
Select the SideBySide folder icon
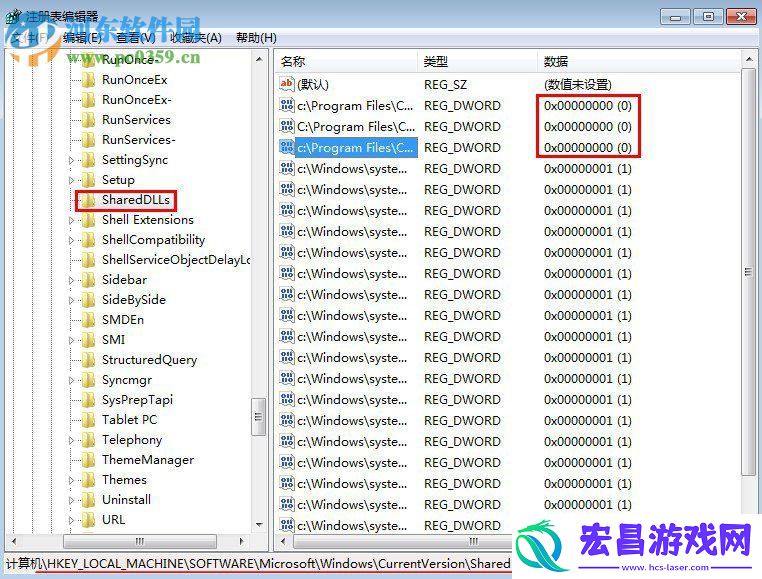click(x=88, y=300)
